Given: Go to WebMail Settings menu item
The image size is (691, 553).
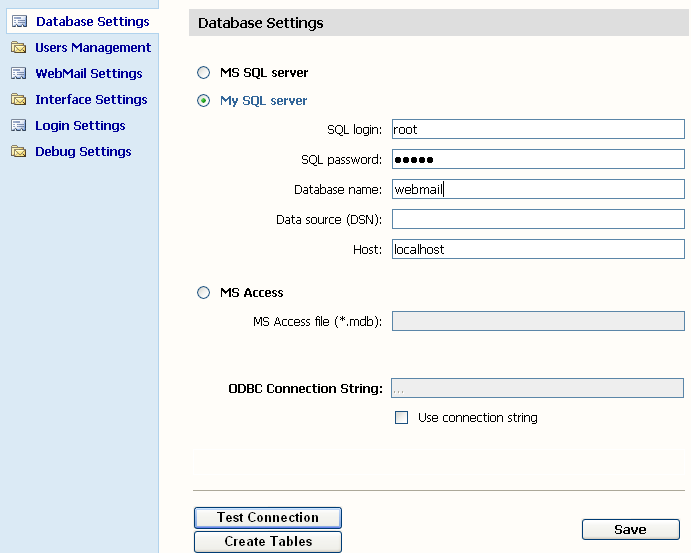Looking at the screenshot, I should pyautogui.click(x=89, y=73).
